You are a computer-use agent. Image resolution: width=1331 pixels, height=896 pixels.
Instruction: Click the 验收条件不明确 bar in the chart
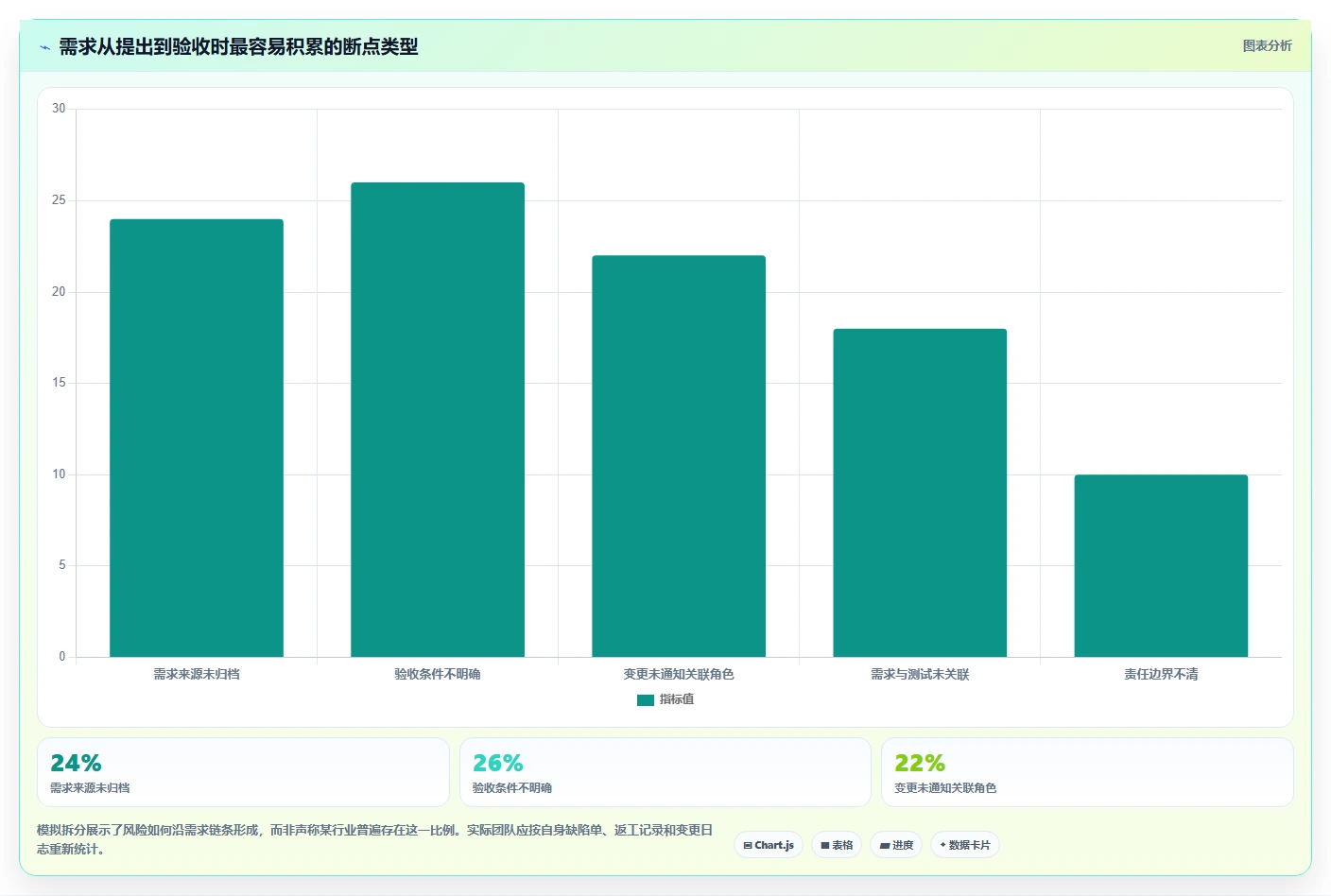coord(438,420)
